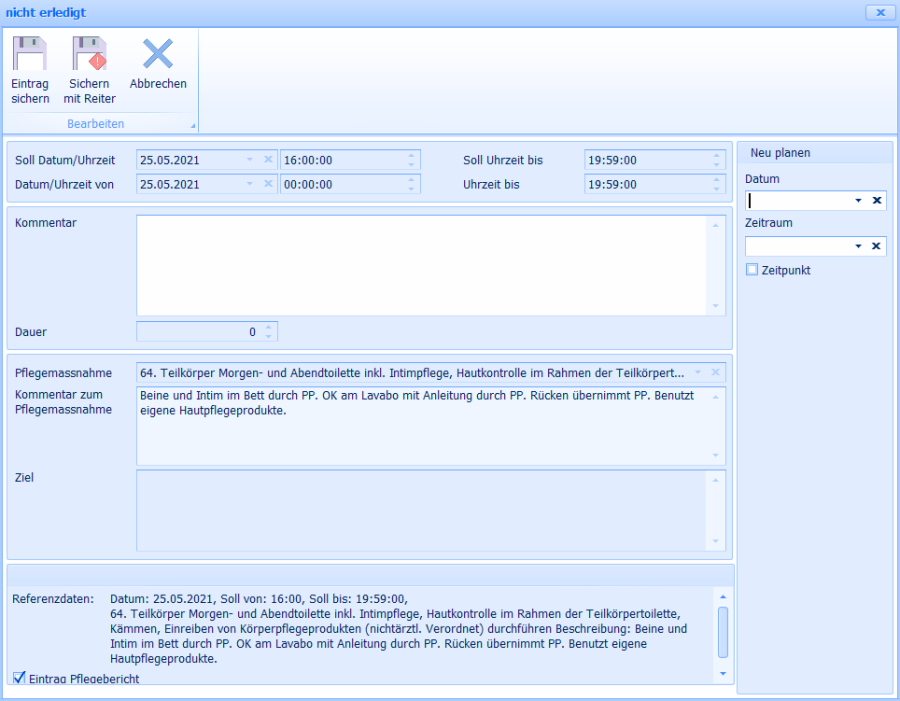Open the Datum/Uhrzeit von date dropdown
900x701 pixels.
click(250, 184)
